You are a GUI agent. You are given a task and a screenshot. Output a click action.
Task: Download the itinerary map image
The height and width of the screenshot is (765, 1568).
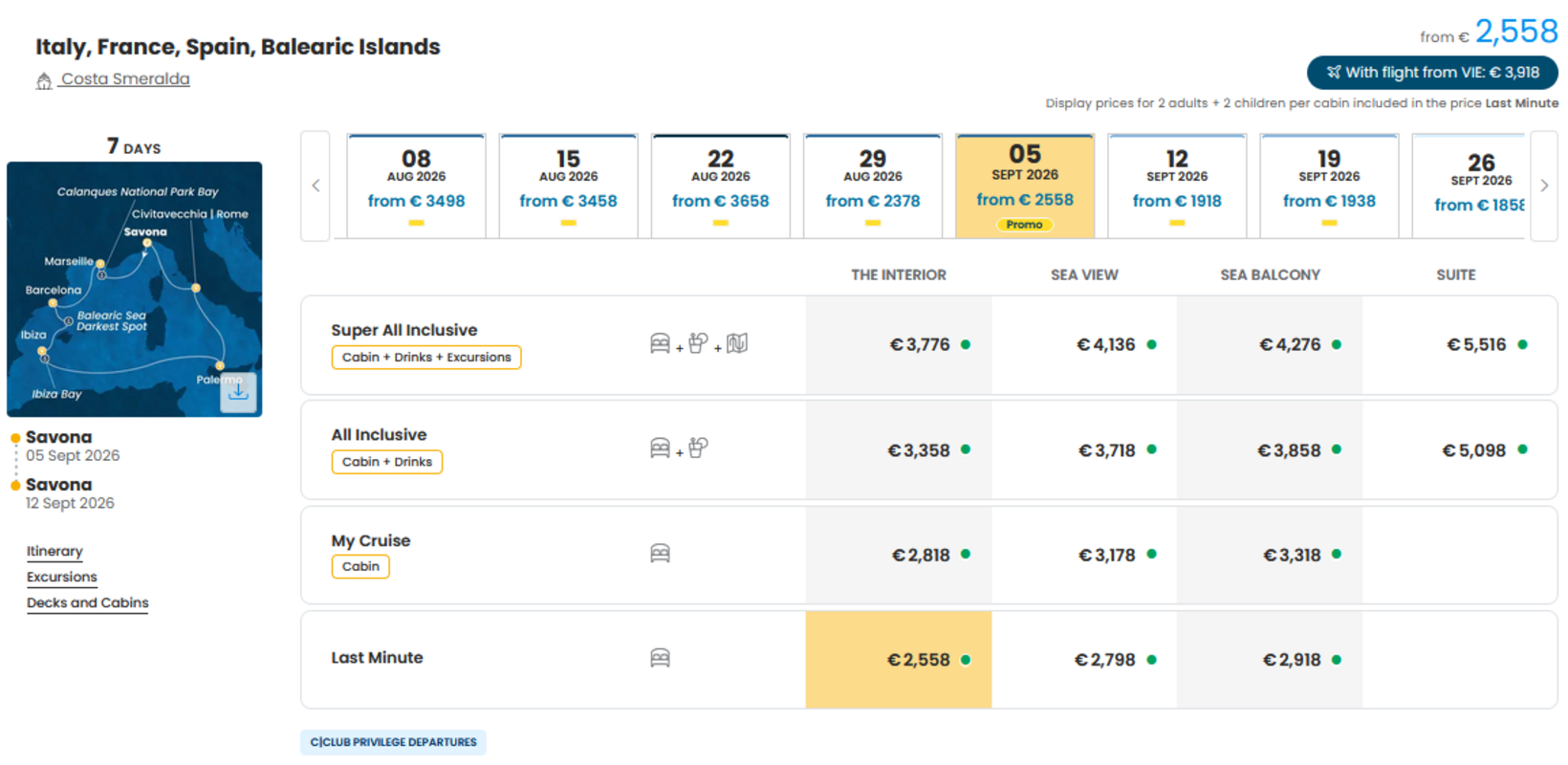(238, 392)
